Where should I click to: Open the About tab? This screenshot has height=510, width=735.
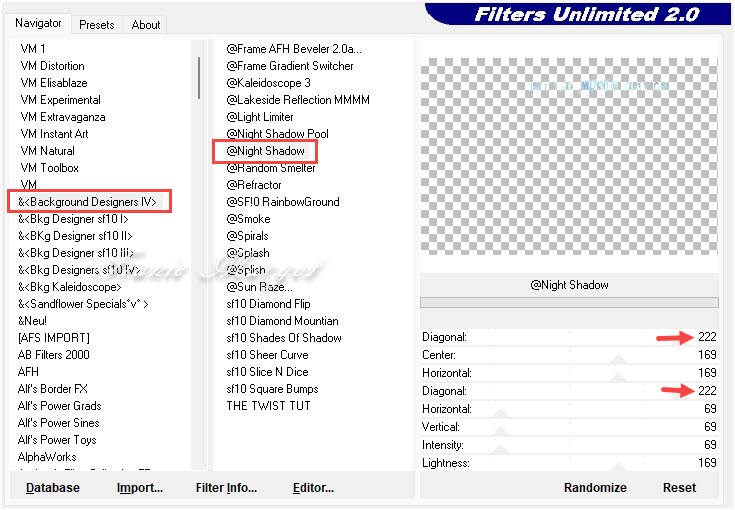[x=146, y=25]
